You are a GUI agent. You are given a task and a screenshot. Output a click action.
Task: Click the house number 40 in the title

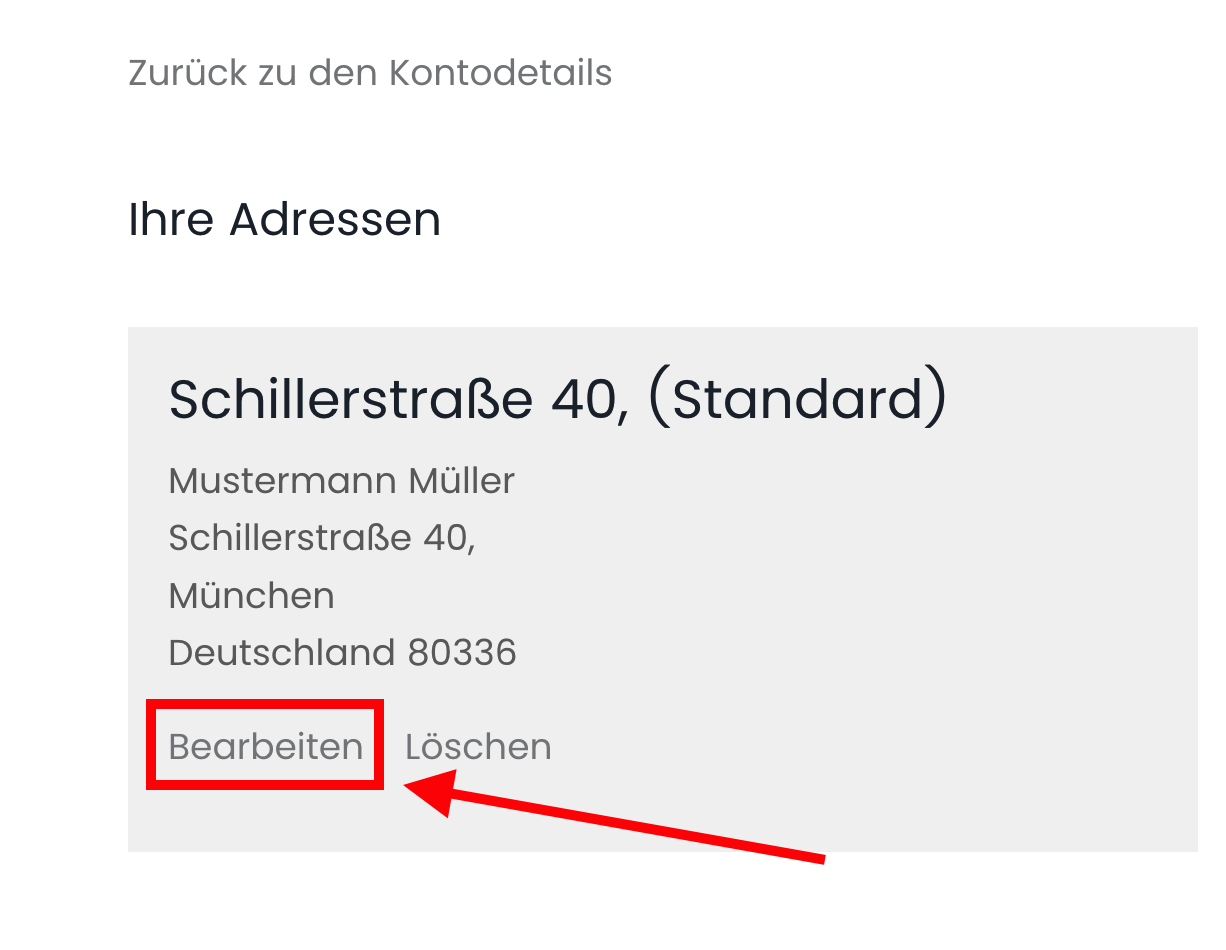click(x=589, y=399)
